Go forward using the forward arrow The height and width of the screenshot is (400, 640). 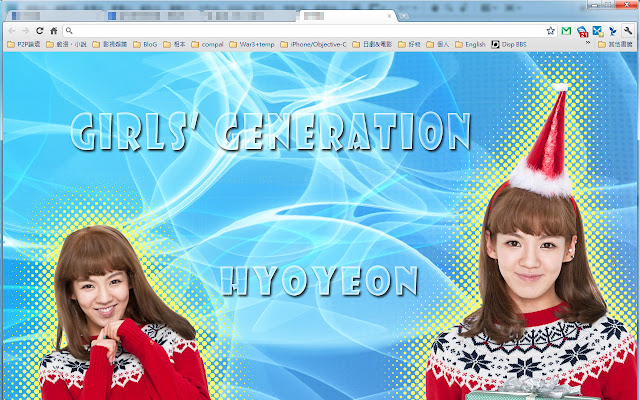pos(26,31)
